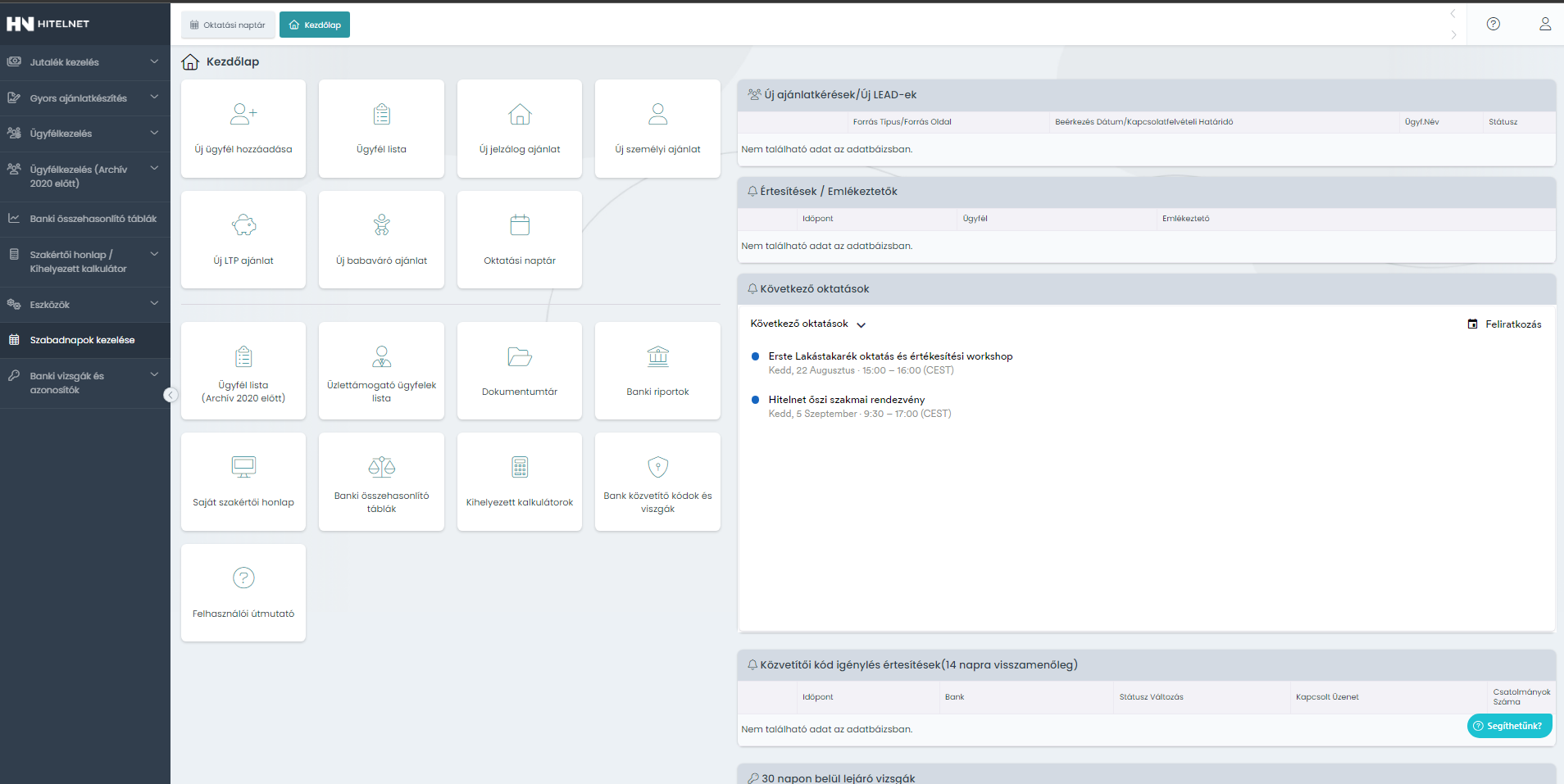The width and height of the screenshot is (1564, 784).
Task: Open Hitelnet őszi szakmai rendezvény event
Action: click(x=847, y=400)
